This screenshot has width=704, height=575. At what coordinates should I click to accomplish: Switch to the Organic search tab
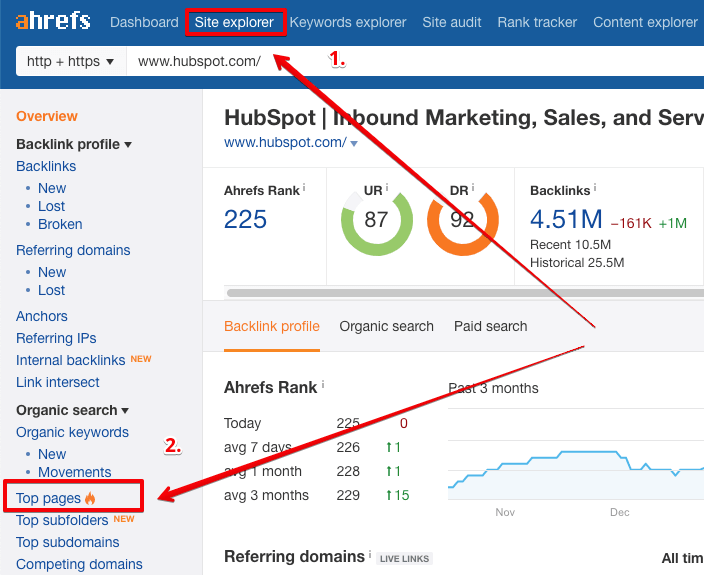pyautogui.click(x=387, y=326)
